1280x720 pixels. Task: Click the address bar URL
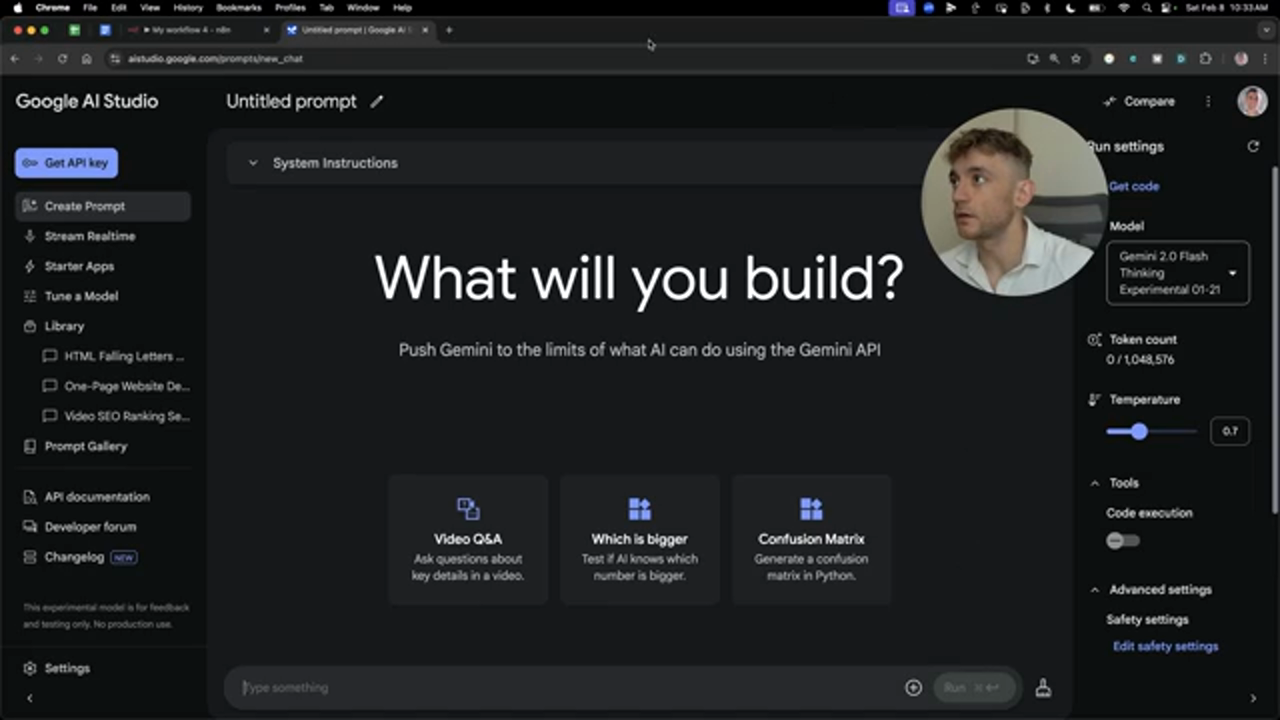215,59
